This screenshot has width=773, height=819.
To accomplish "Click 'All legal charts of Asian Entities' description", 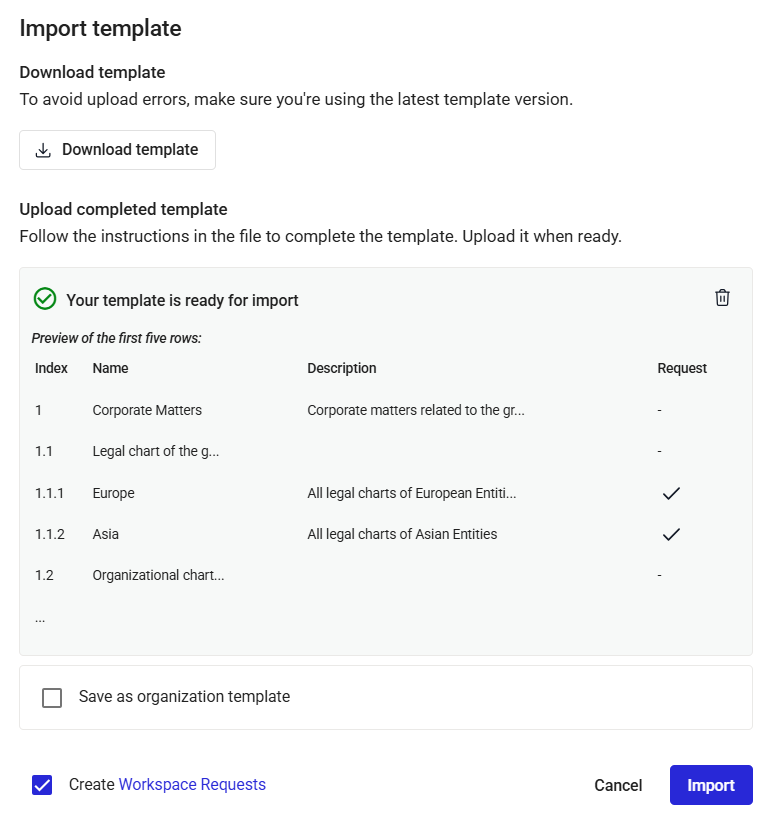I will (402, 534).
